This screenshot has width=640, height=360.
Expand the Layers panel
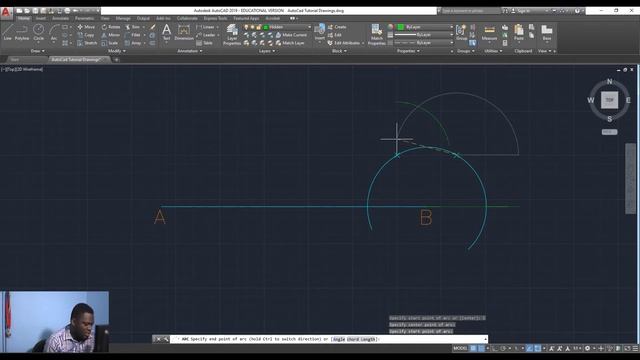267,51
